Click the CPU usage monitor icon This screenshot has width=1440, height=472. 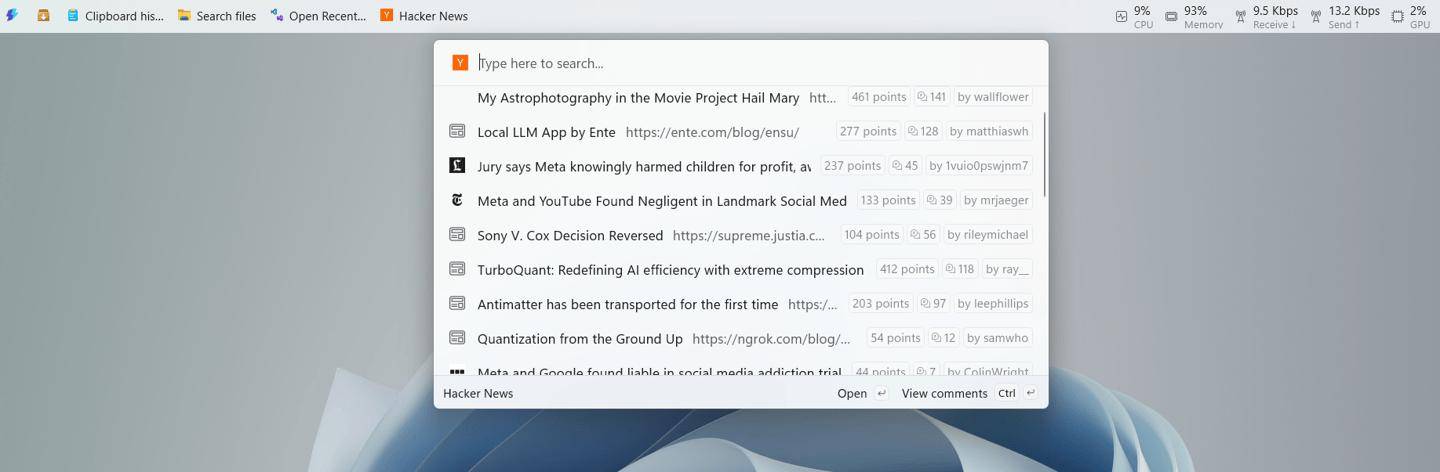[x=1122, y=16]
